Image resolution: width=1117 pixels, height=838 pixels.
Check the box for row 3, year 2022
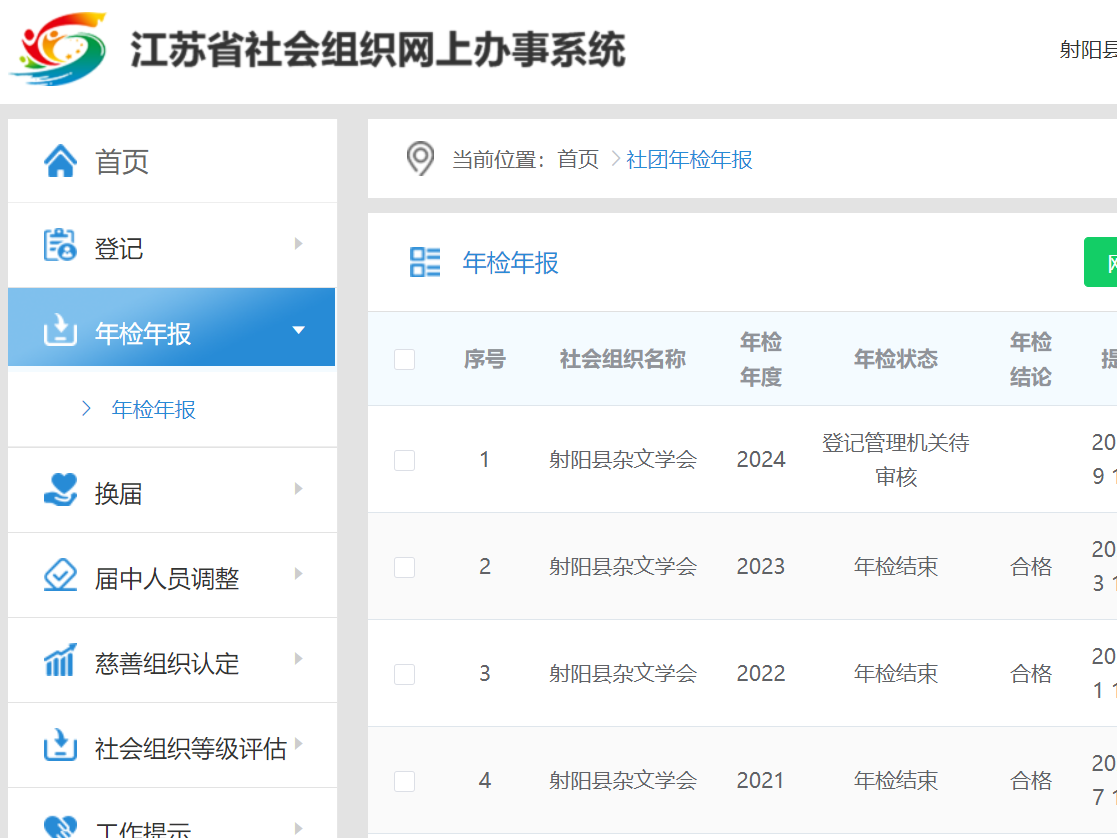(405, 674)
